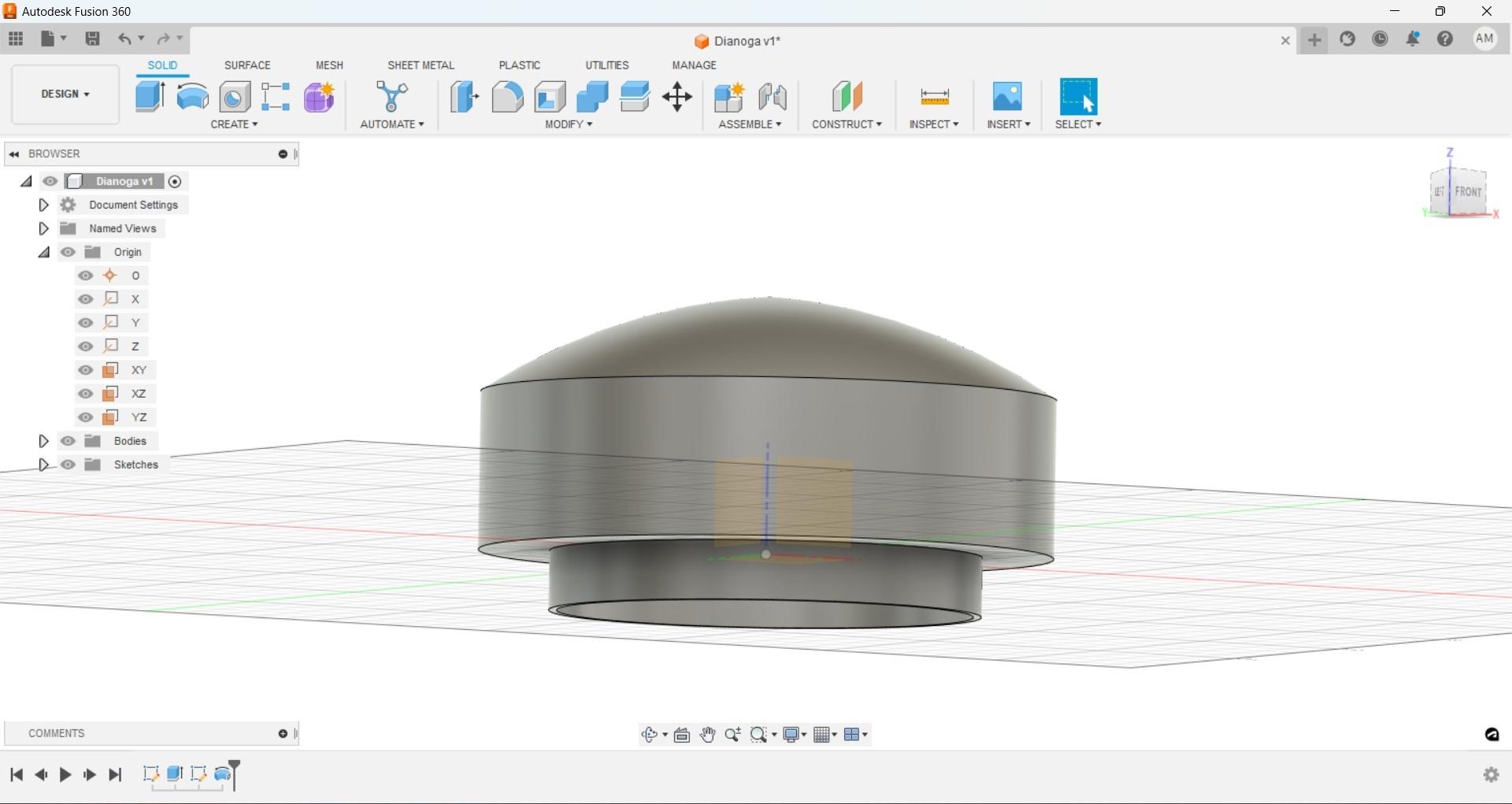Select the last Revolve feature in timeline
The width and height of the screenshot is (1512, 804).
(223, 774)
